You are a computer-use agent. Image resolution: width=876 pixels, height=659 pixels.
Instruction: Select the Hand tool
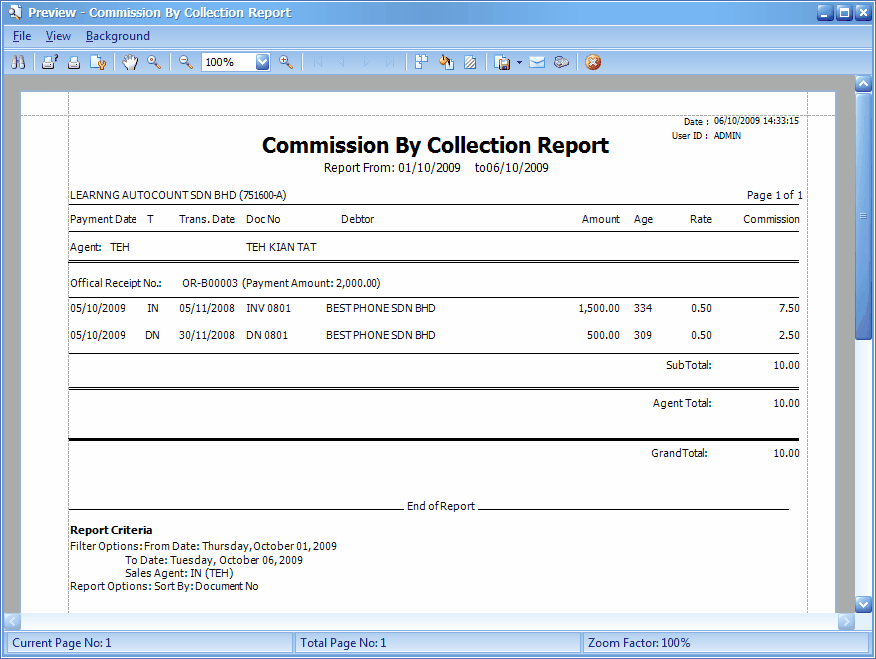pos(130,62)
